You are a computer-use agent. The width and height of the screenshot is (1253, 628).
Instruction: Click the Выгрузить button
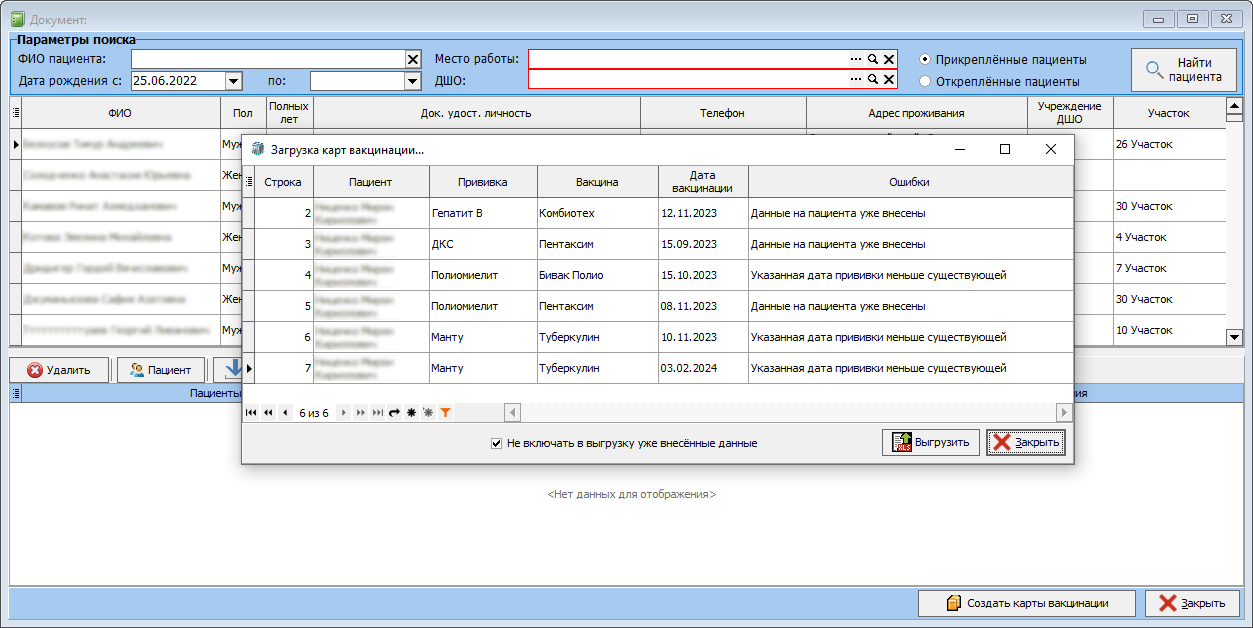pyautogui.click(x=931, y=442)
